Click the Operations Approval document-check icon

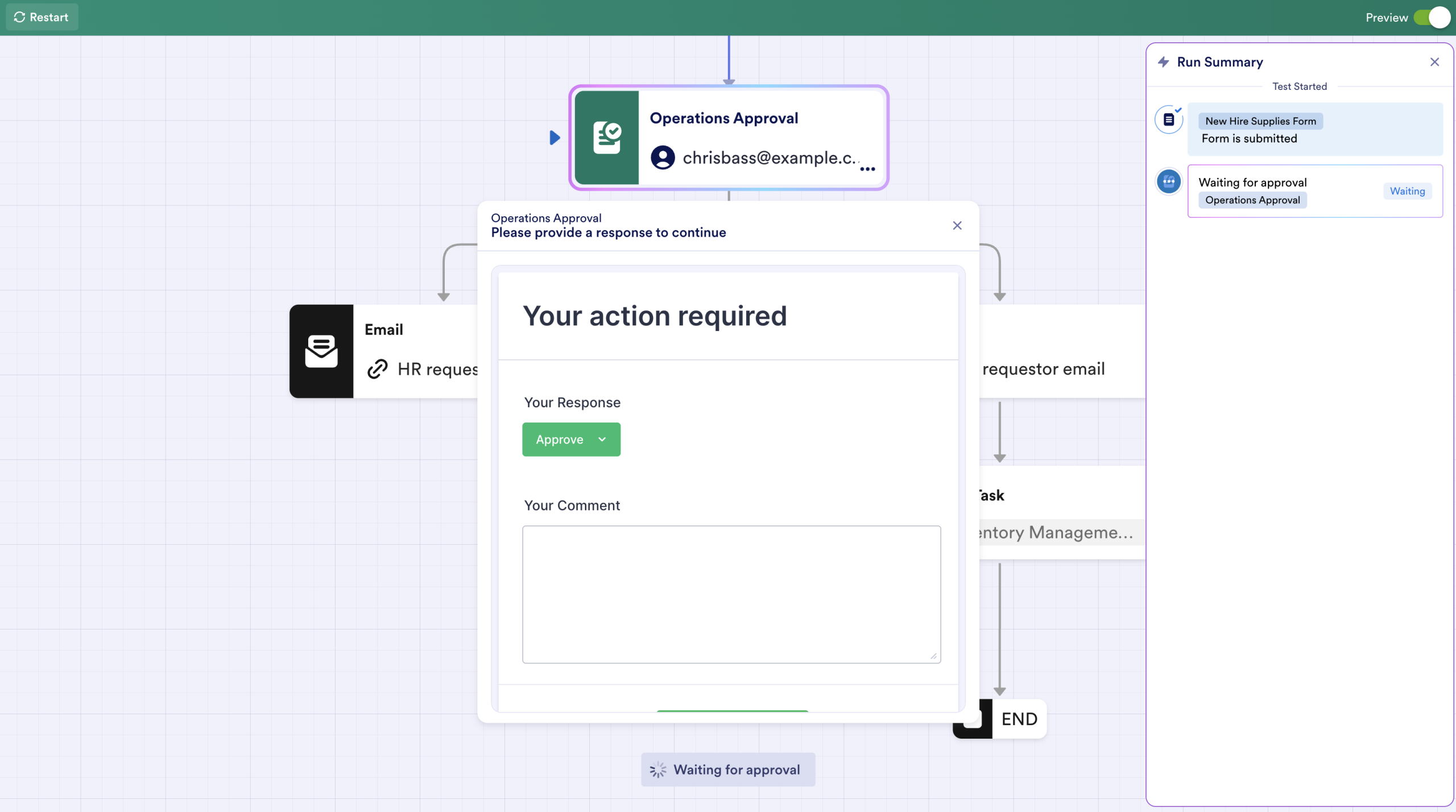pos(607,137)
